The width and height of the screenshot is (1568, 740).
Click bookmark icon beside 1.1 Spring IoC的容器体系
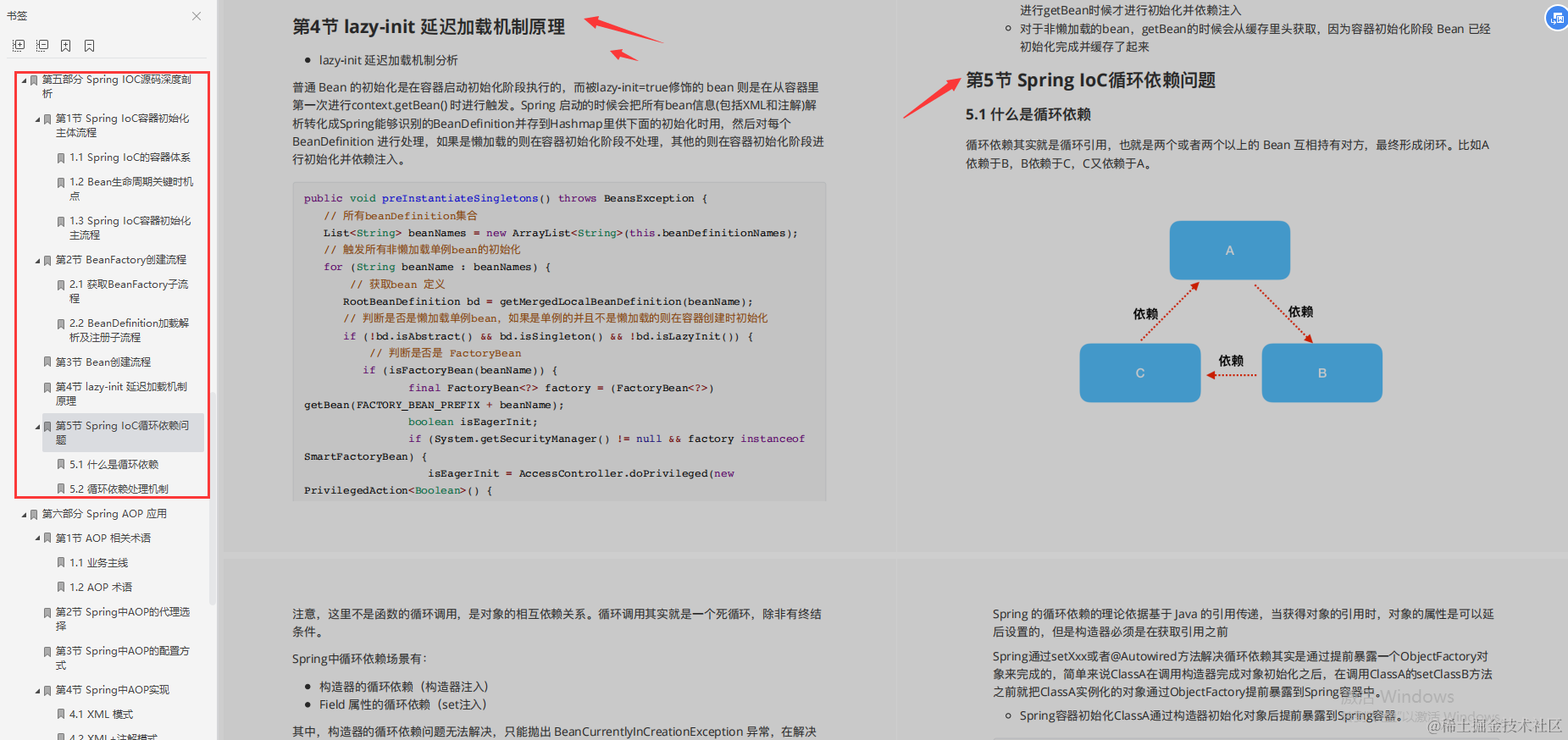coord(61,158)
